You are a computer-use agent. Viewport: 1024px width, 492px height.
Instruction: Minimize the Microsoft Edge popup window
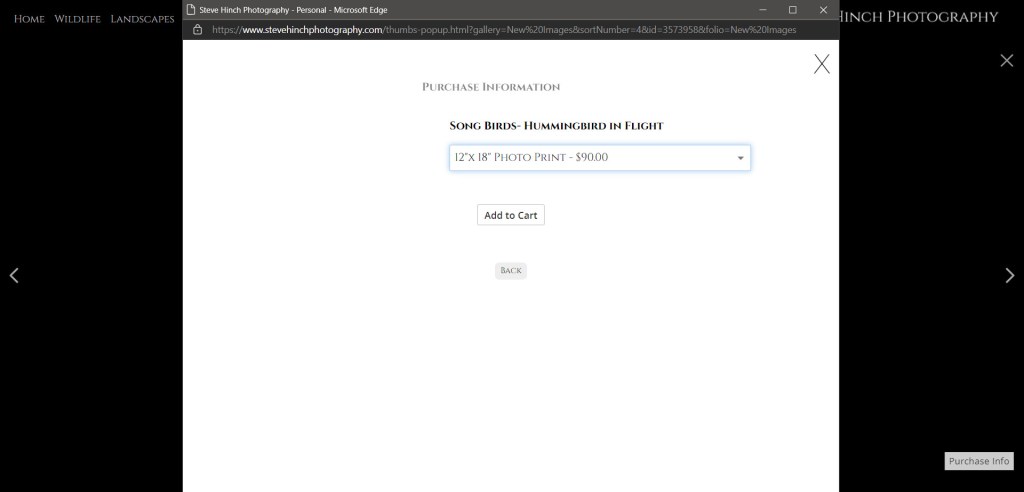pyautogui.click(x=762, y=10)
